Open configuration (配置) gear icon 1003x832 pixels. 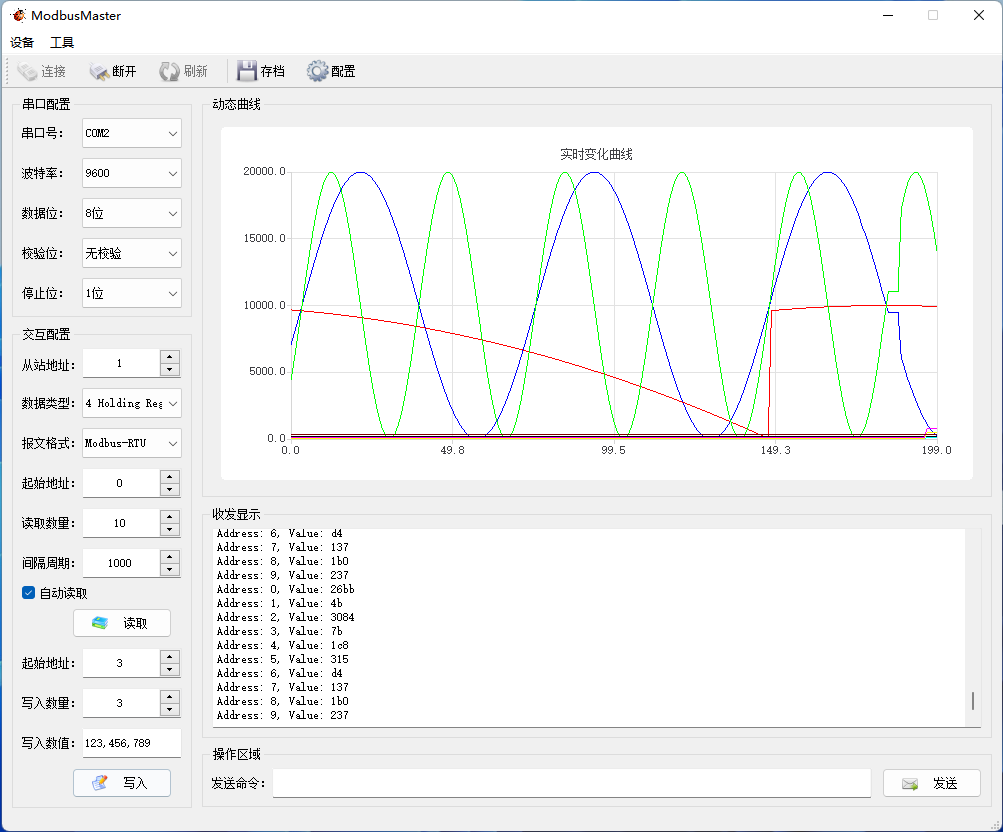[318, 71]
